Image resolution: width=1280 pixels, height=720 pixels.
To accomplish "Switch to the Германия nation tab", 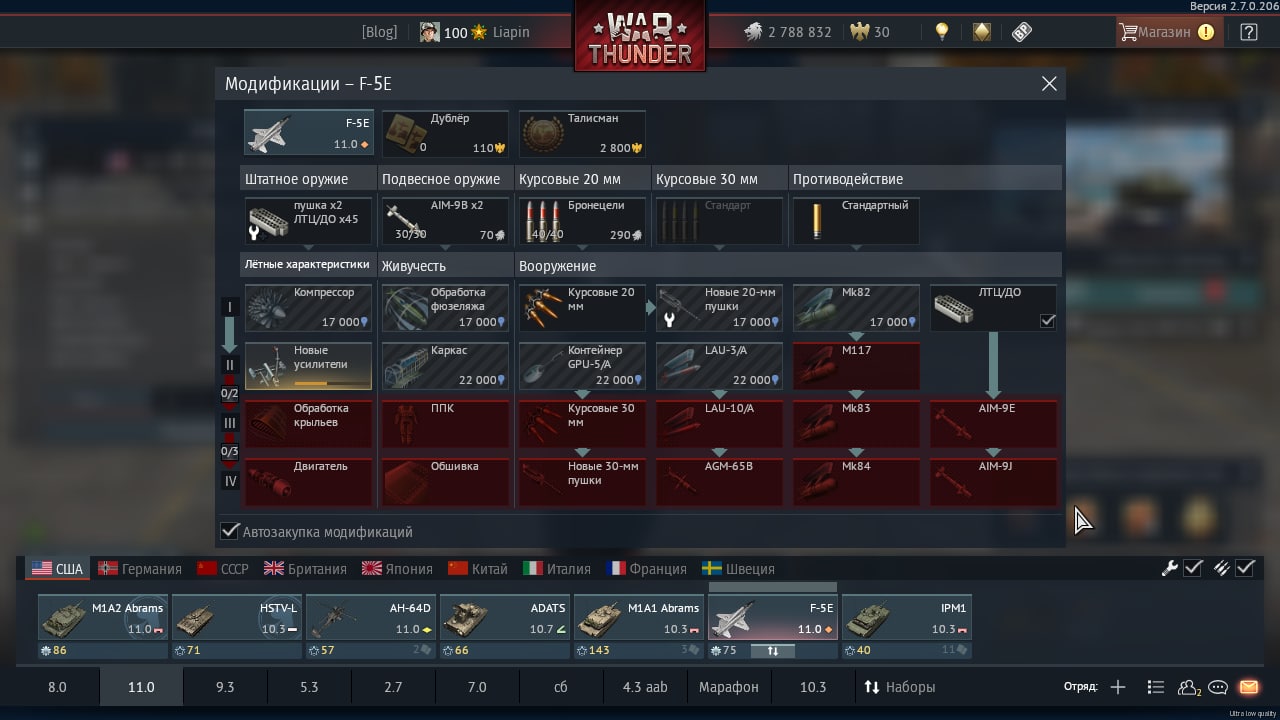I will (x=140, y=568).
